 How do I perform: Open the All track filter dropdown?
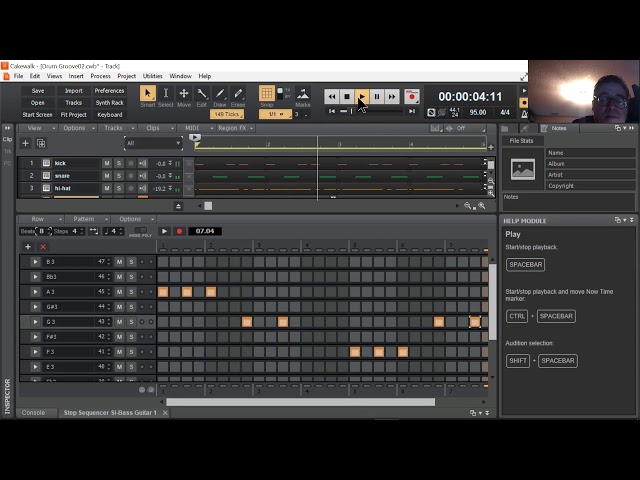[153, 143]
